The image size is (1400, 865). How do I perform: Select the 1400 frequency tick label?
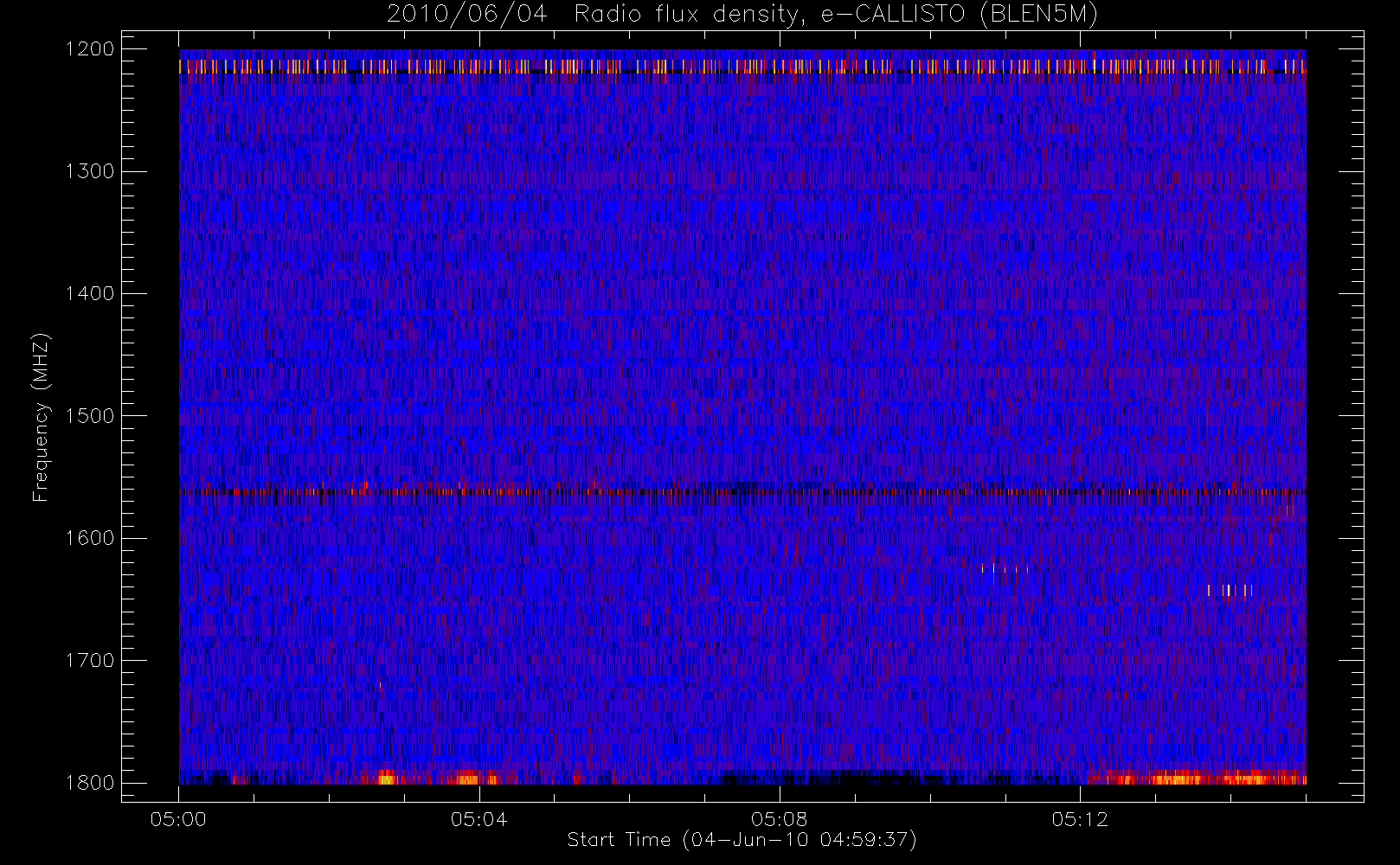pyautogui.click(x=91, y=293)
